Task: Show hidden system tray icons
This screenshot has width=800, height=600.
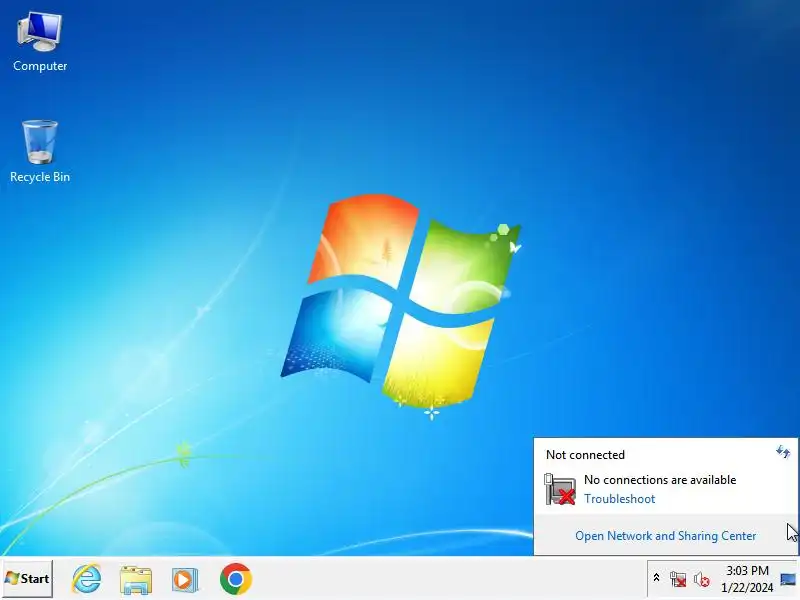Action: (x=657, y=578)
